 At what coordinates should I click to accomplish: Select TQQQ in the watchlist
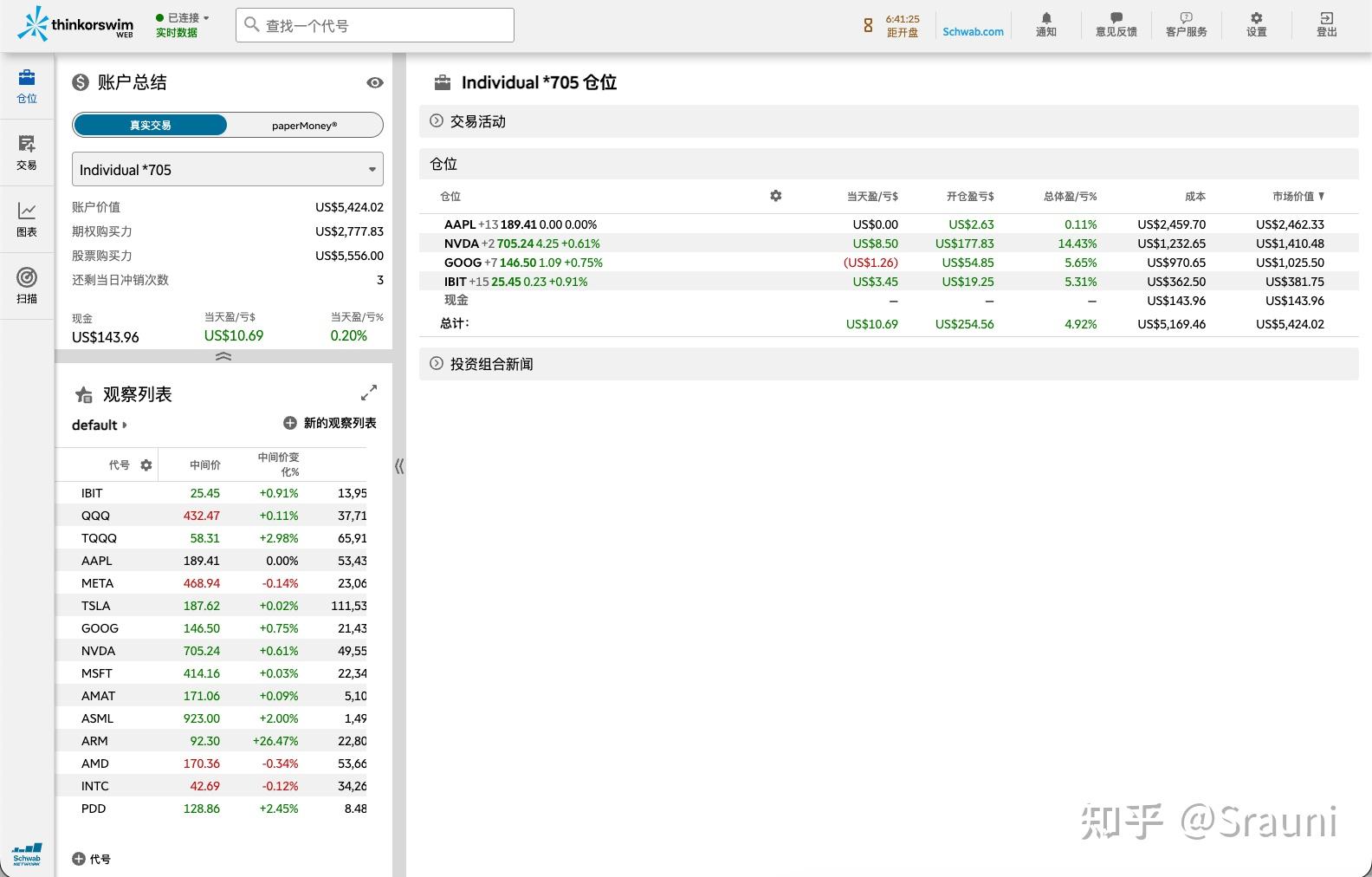211,538
